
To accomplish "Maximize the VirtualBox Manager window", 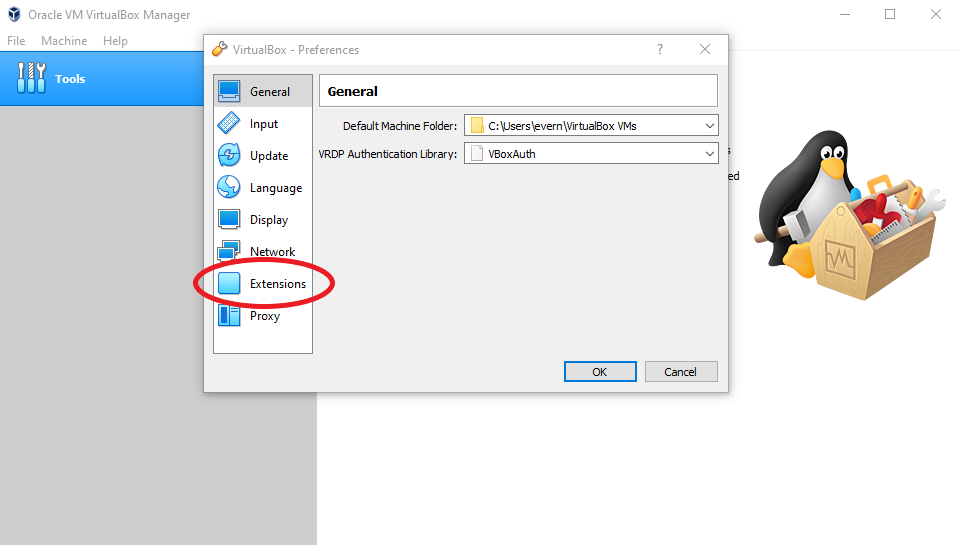I will coord(890,14).
